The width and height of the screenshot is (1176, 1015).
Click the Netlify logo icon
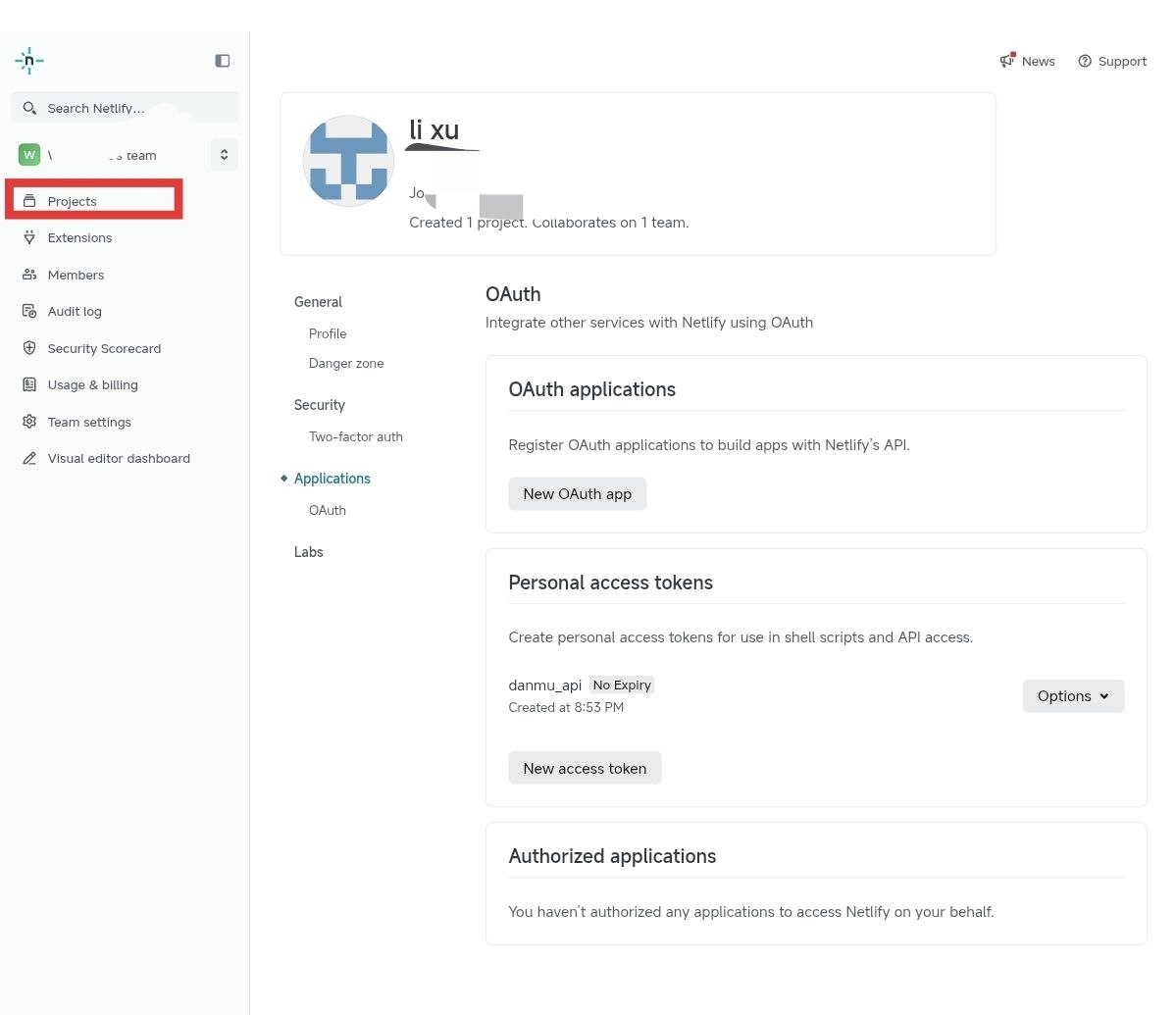[29, 61]
